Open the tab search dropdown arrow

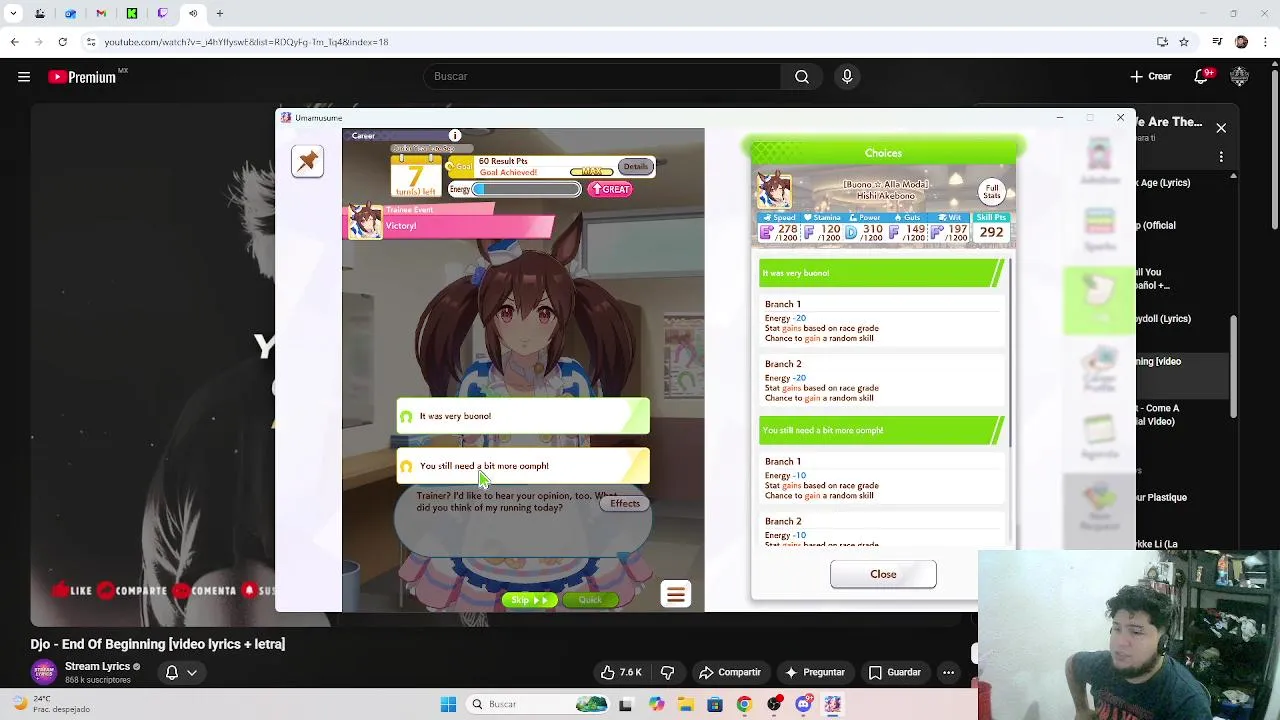click(x=13, y=14)
